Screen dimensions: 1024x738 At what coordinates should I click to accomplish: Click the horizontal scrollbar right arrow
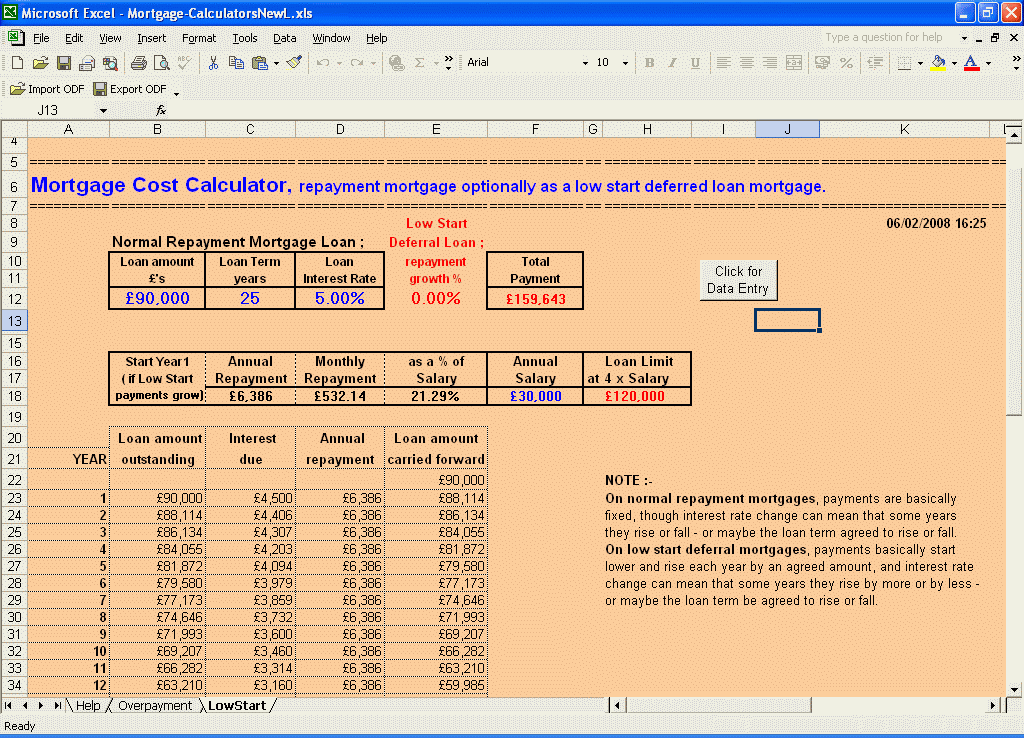[x=993, y=705]
